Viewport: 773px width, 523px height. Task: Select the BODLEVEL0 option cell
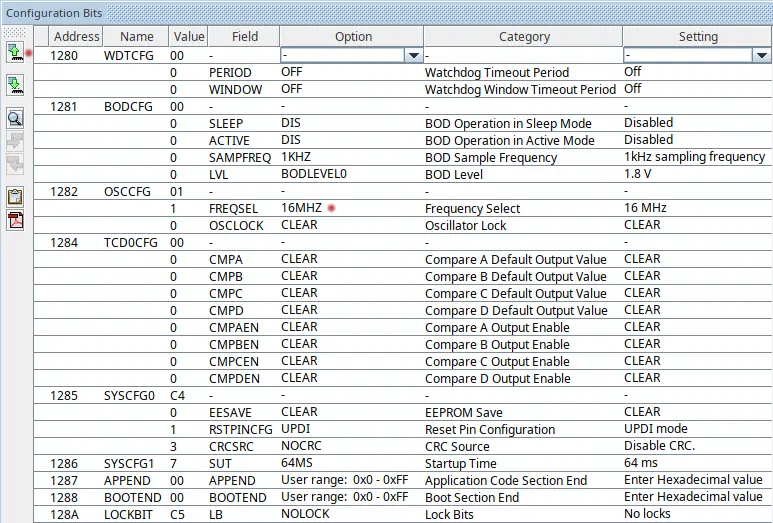click(x=313, y=174)
